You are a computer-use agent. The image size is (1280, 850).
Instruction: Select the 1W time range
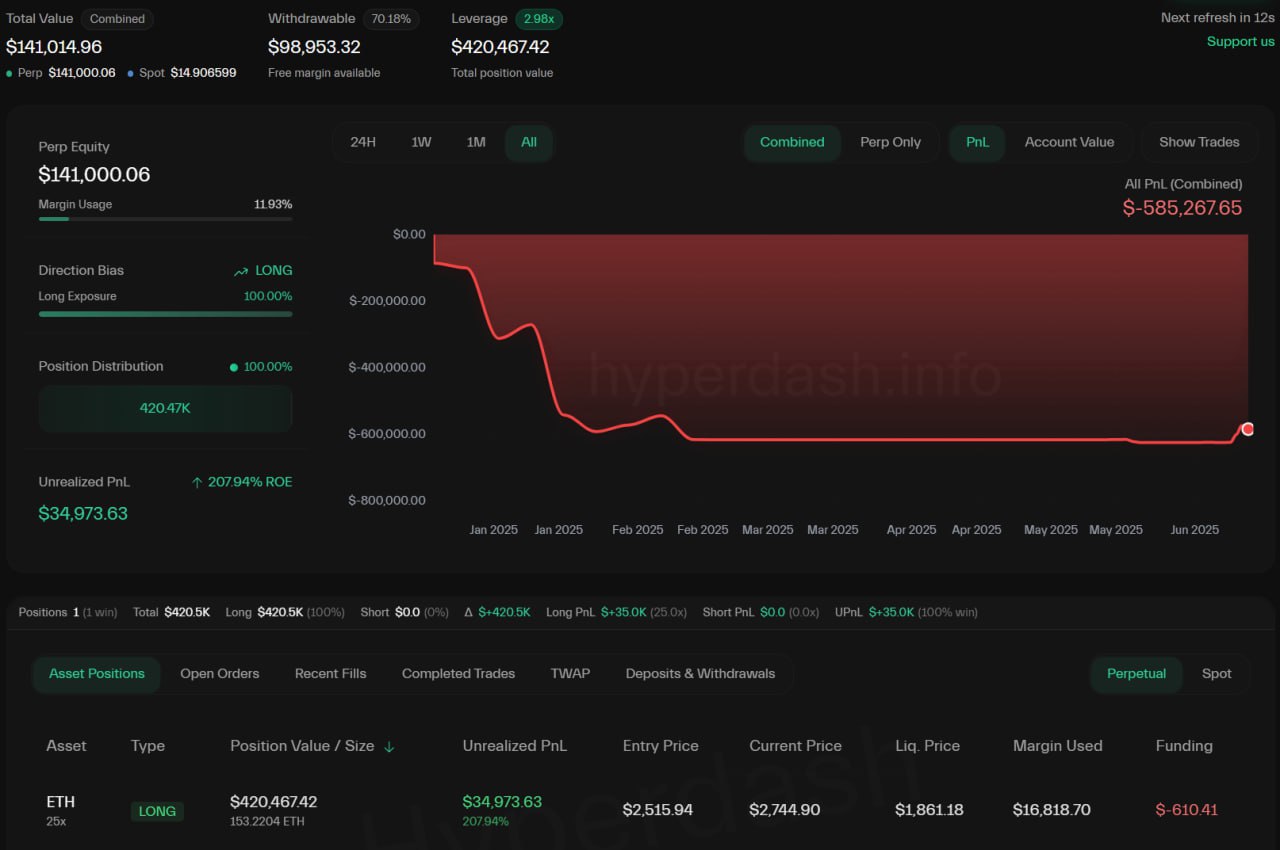[421, 142]
